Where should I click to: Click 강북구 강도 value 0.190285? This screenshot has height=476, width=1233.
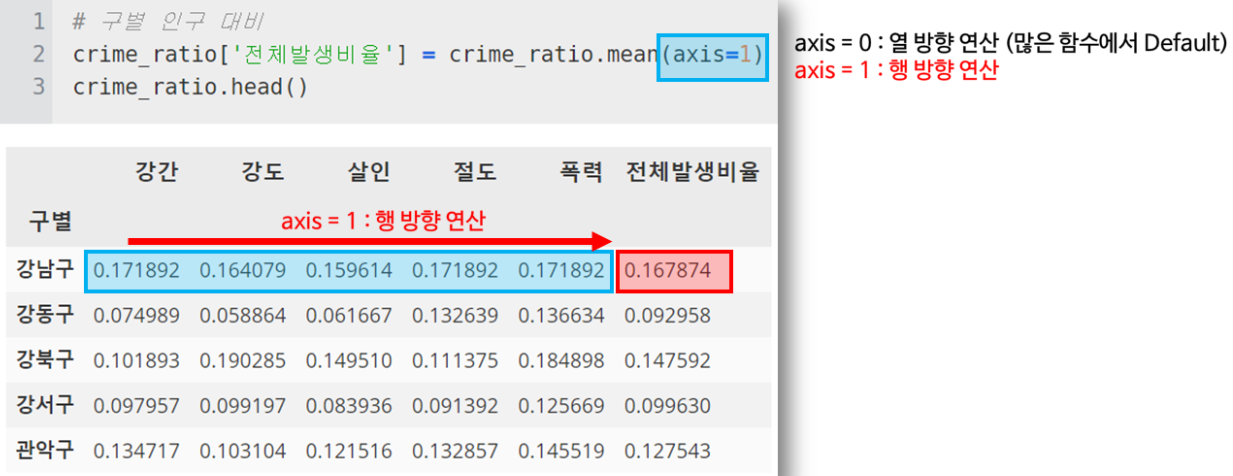coord(243,361)
